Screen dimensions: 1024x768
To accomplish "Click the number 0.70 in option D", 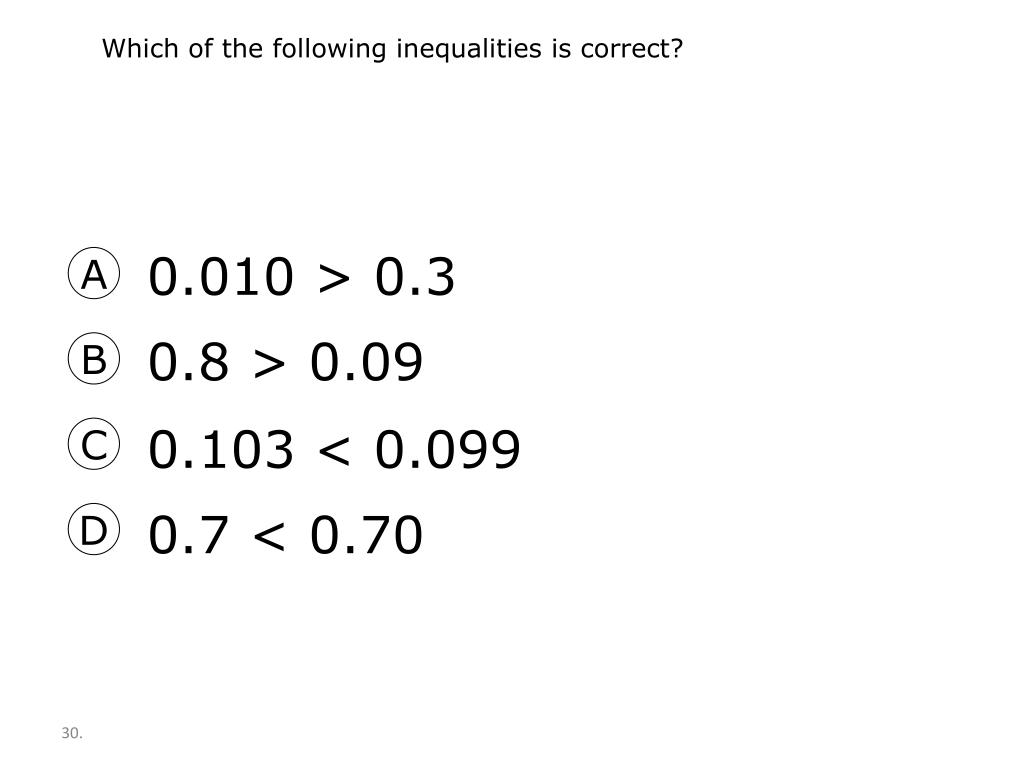I will (366, 535).
